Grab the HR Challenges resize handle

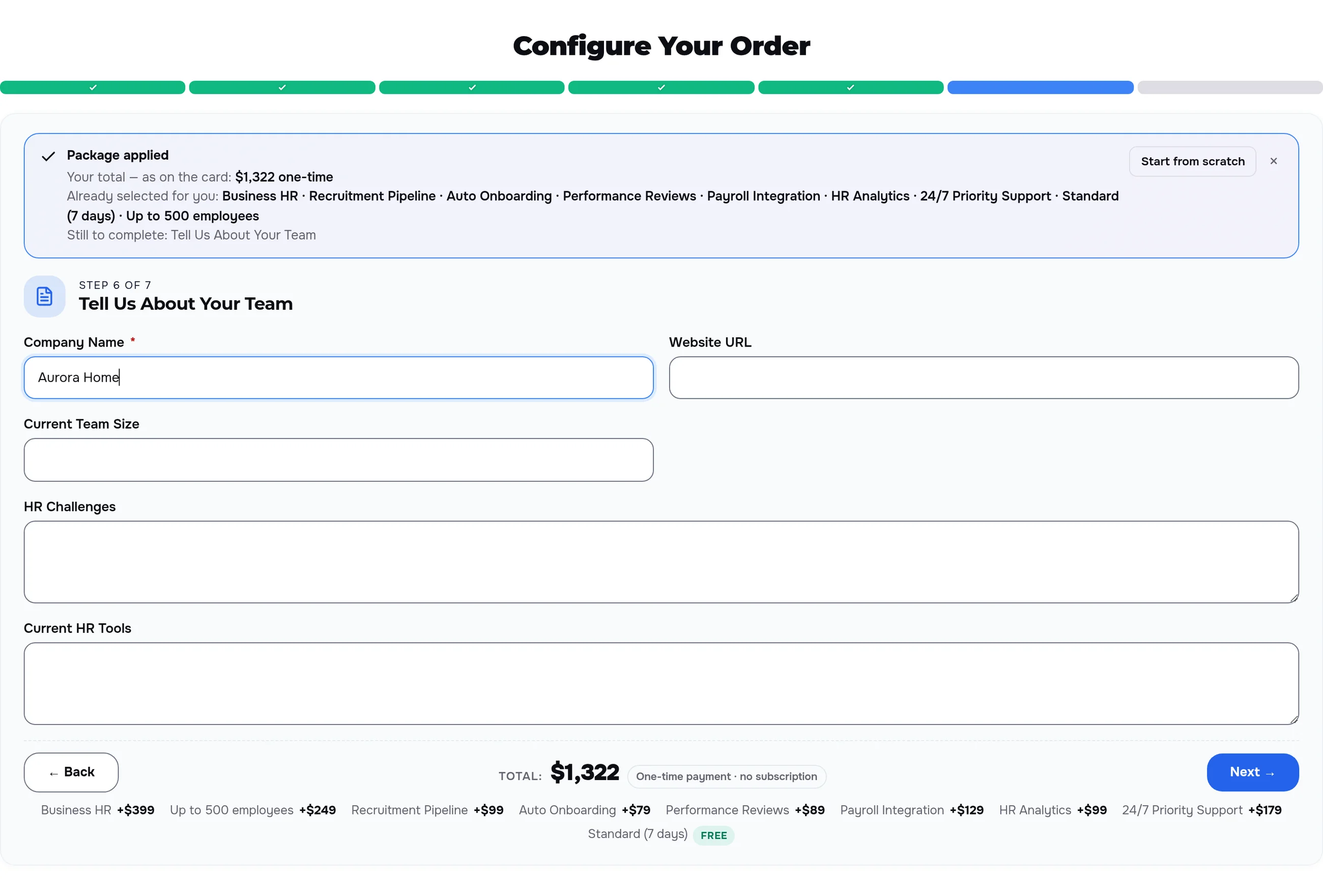1293,597
